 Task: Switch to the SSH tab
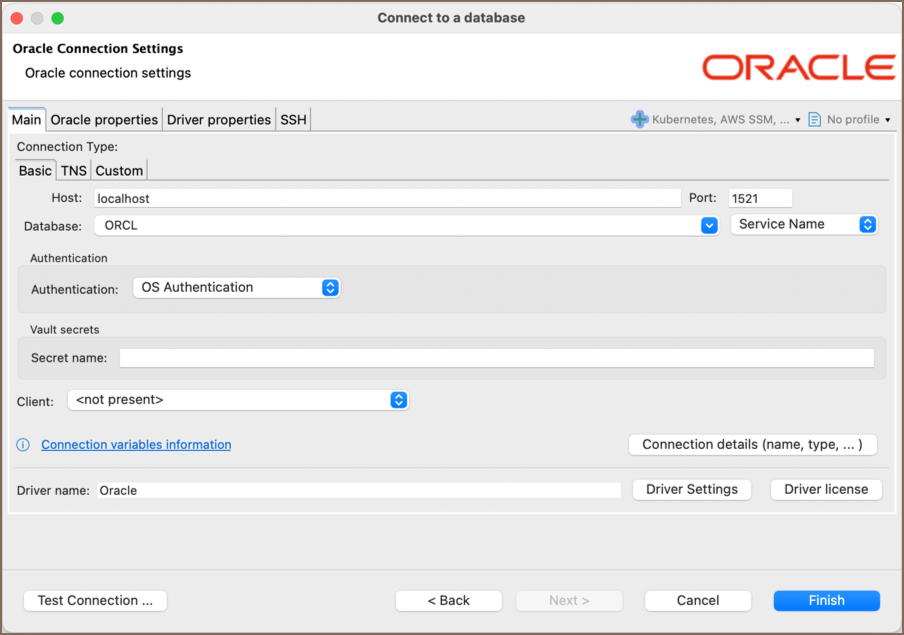tap(293, 119)
